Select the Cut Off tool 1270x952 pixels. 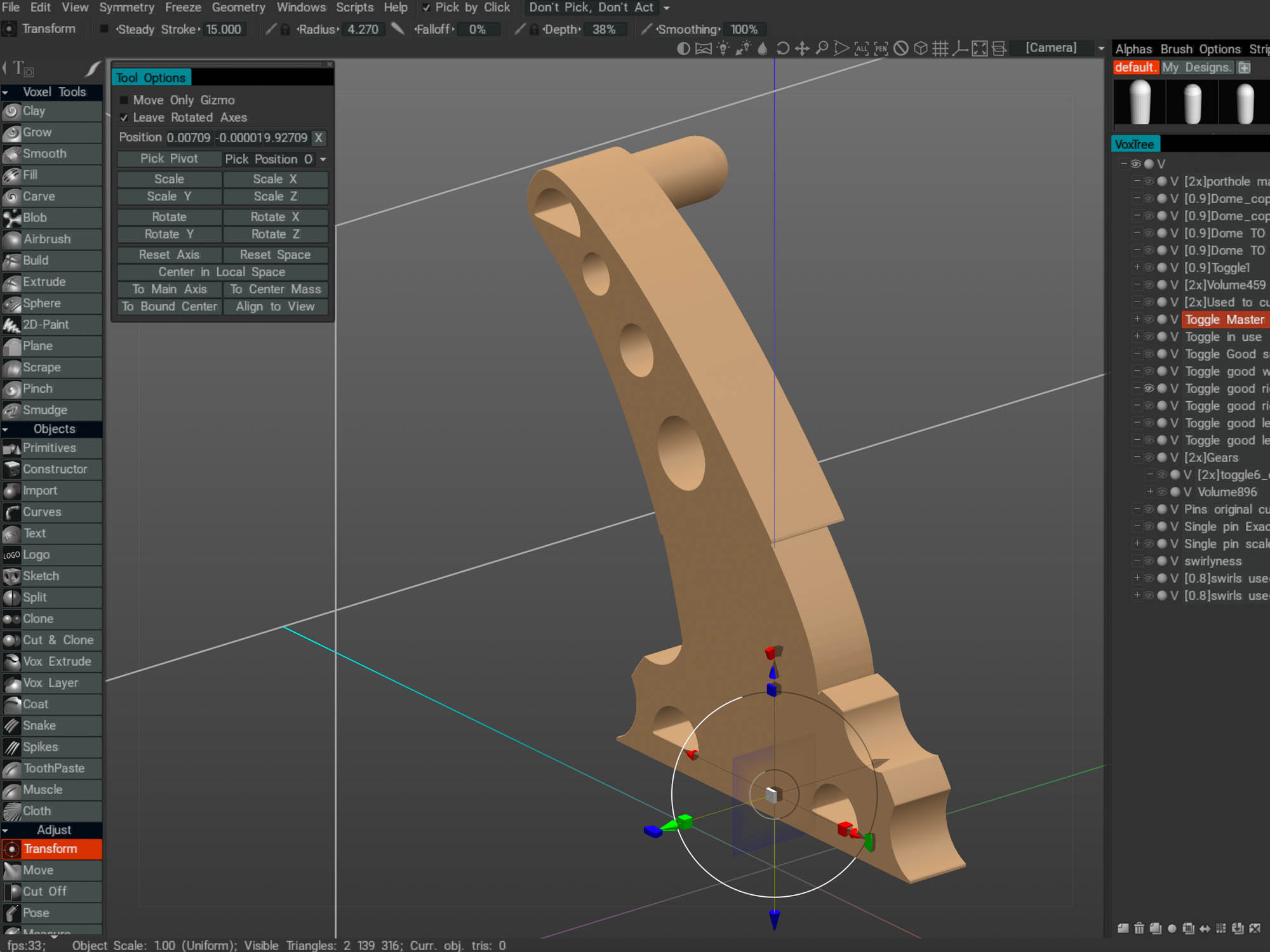click(51, 892)
